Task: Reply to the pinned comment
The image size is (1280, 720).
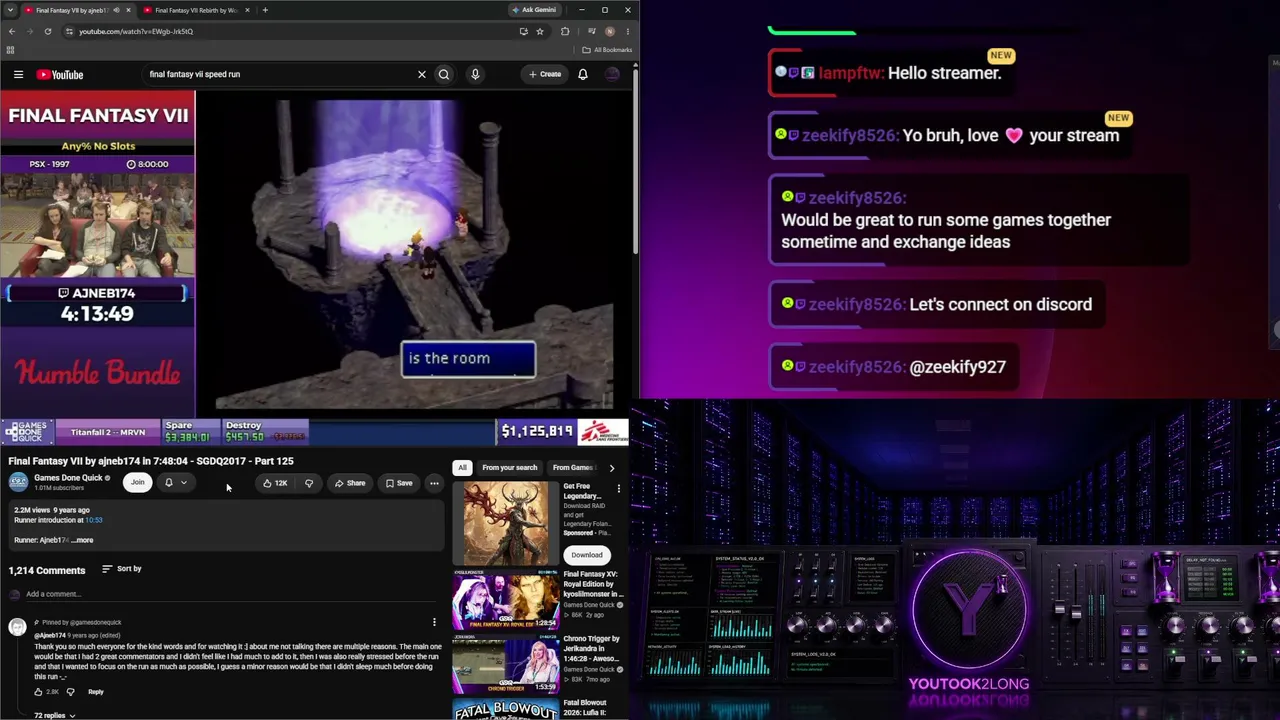Action: pyautogui.click(x=96, y=692)
